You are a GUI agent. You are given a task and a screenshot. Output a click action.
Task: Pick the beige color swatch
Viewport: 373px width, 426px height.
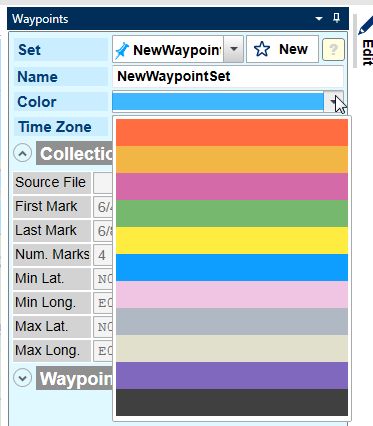(232, 349)
